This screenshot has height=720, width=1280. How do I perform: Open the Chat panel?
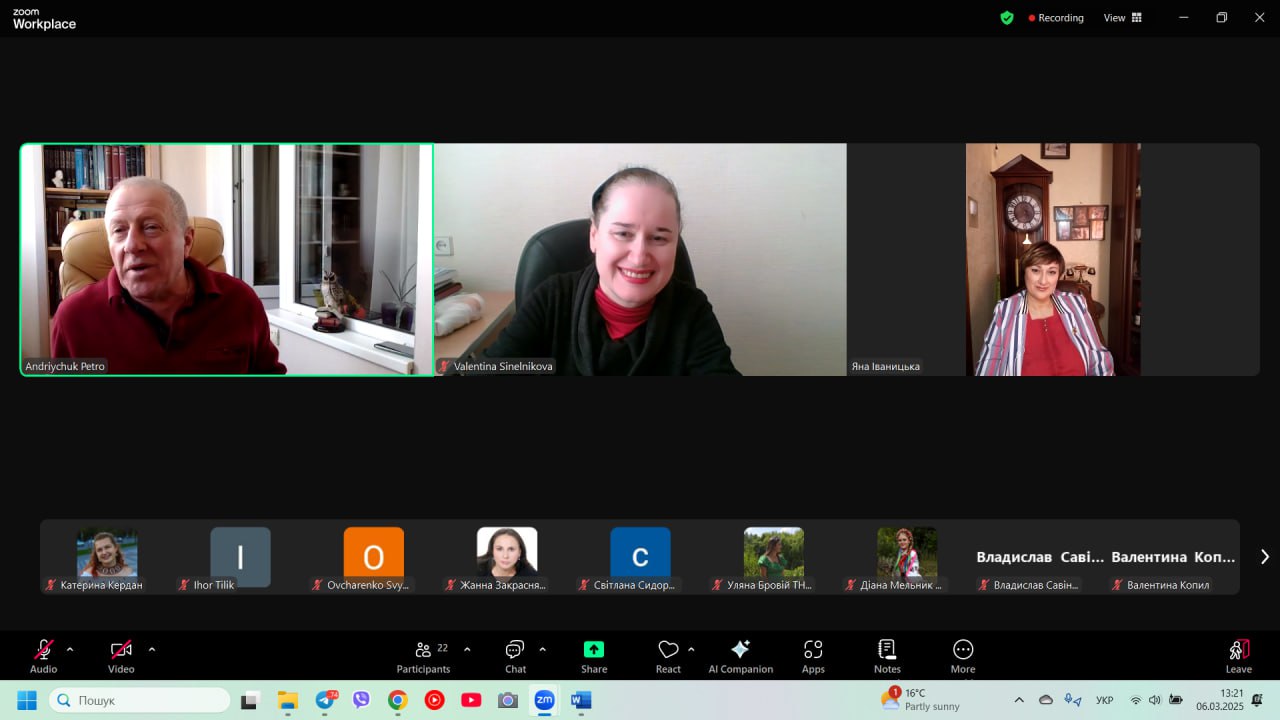[x=515, y=656]
